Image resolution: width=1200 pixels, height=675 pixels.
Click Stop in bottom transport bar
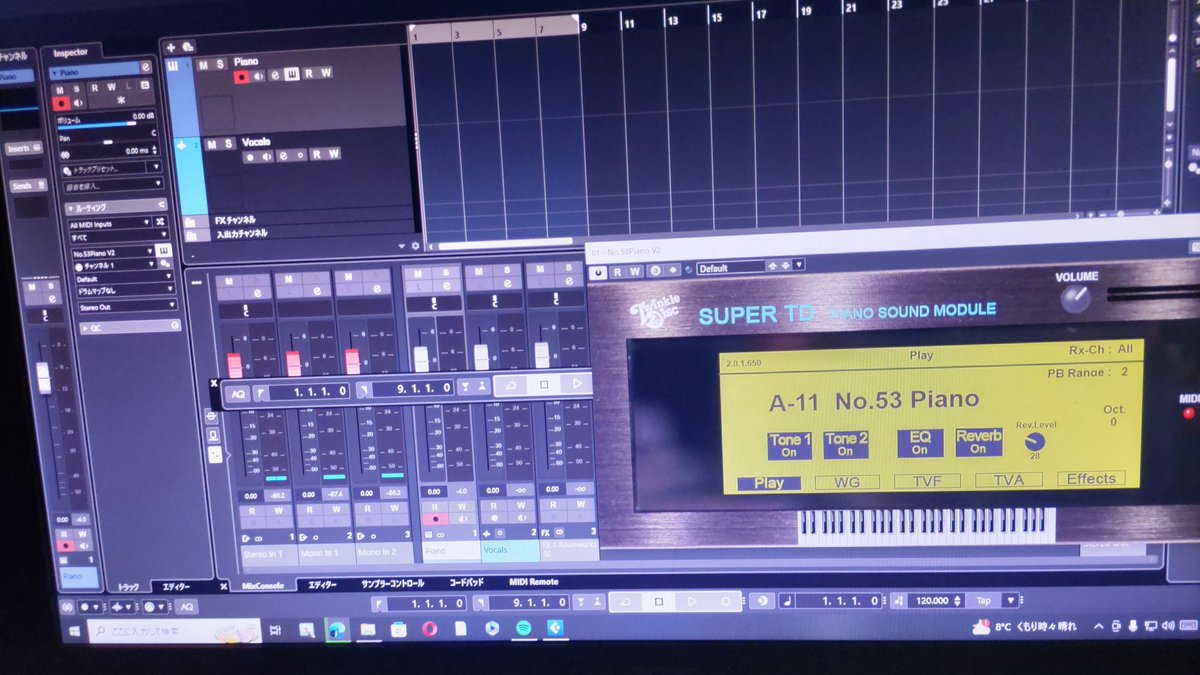(658, 602)
